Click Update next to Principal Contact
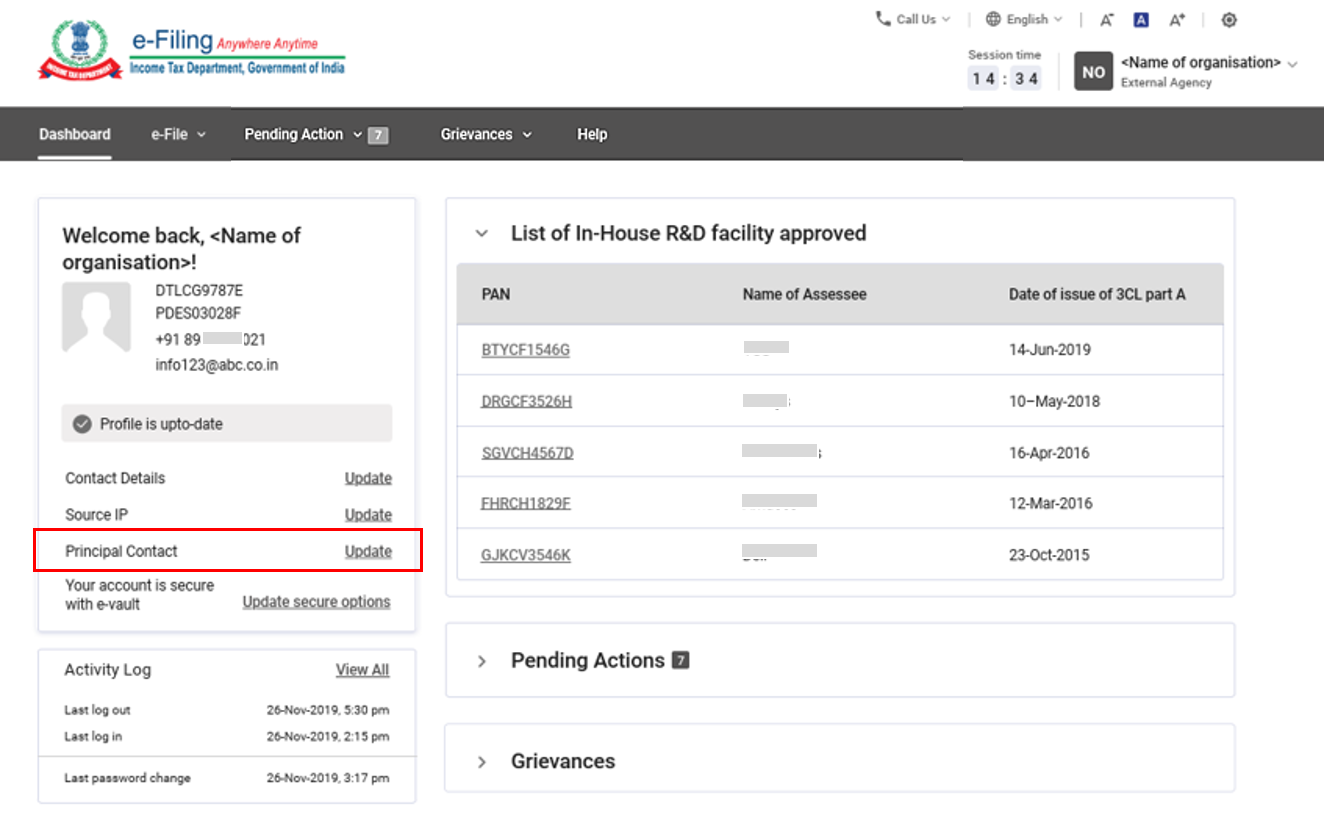Viewport: 1324px width, 815px height. [x=368, y=551]
